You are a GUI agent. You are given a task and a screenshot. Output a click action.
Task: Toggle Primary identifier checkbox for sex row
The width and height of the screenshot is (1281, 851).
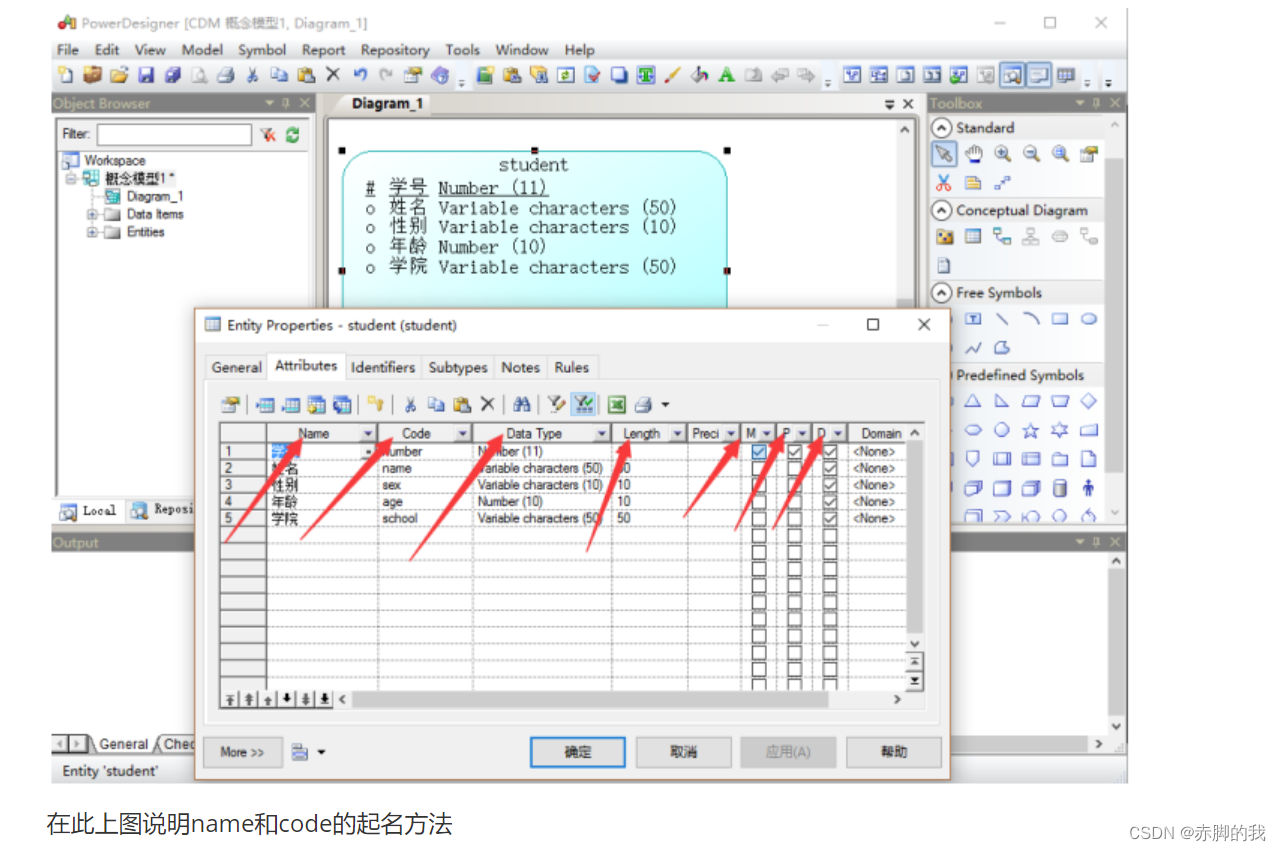tap(795, 485)
